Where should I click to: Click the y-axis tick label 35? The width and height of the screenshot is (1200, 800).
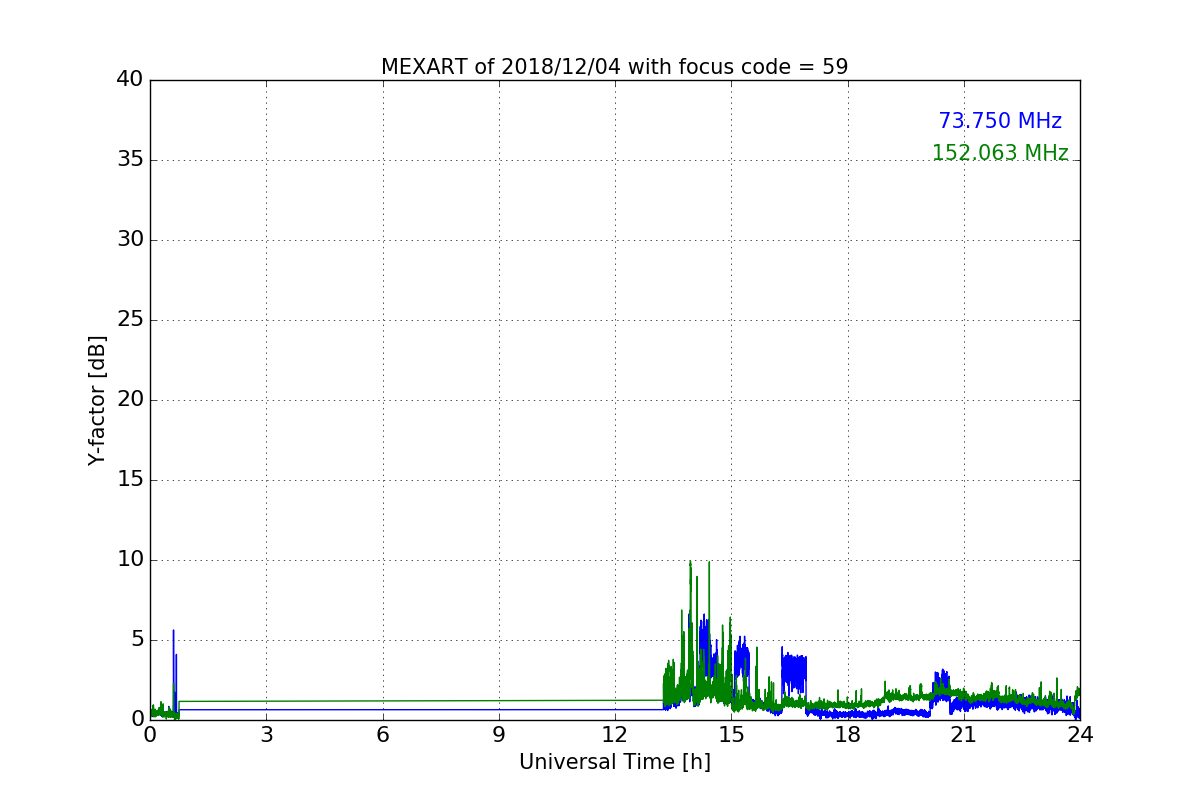click(130, 160)
